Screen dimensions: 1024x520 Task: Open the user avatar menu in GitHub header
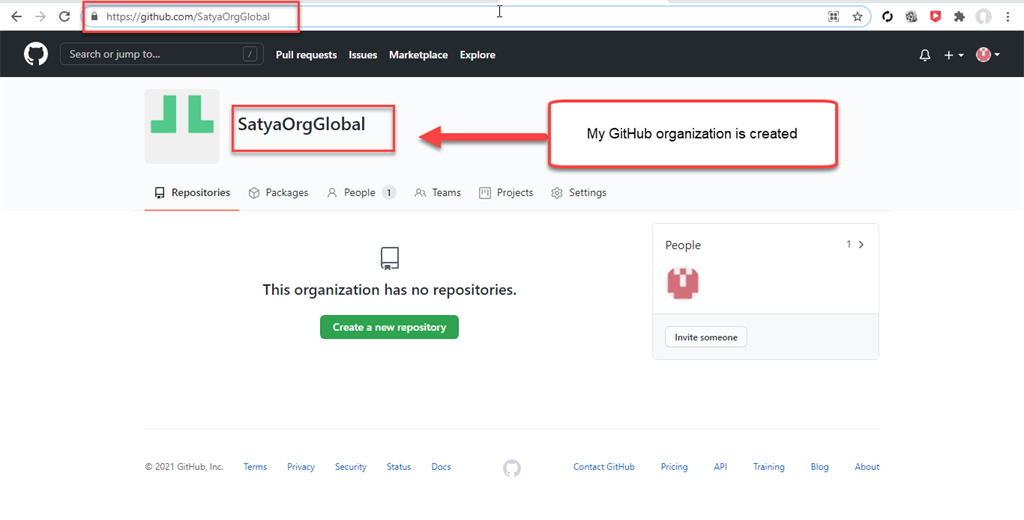pyautogui.click(x=987, y=55)
